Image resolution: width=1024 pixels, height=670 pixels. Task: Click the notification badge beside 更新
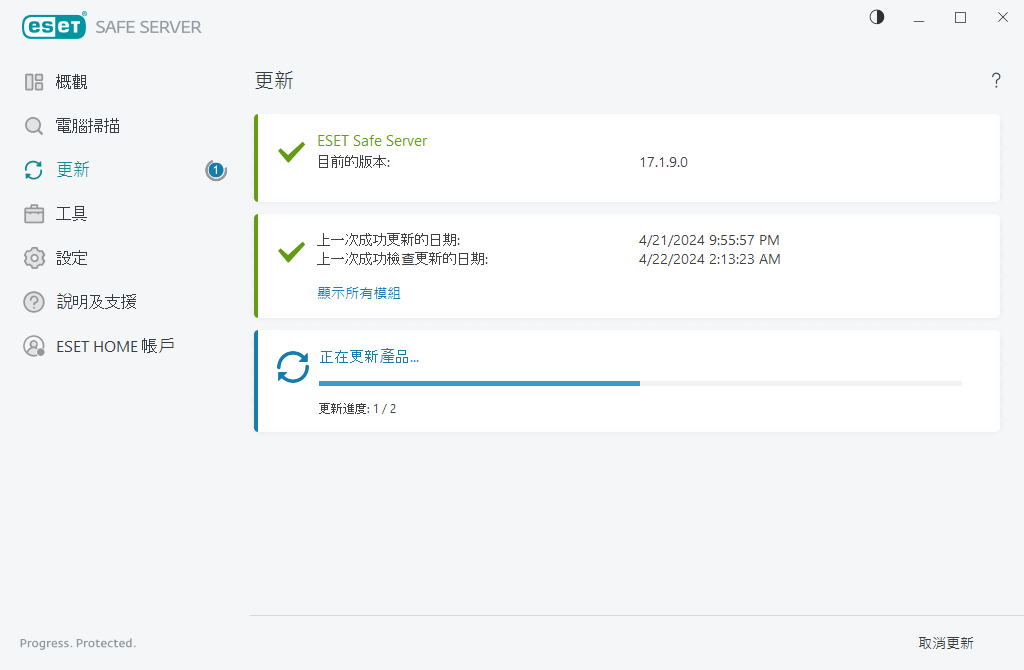tap(215, 170)
